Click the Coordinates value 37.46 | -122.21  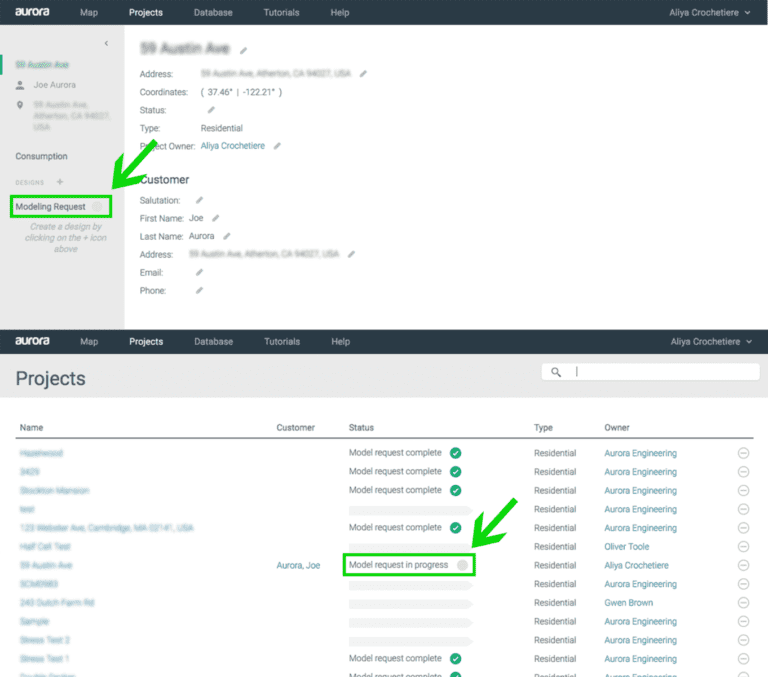[241, 92]
